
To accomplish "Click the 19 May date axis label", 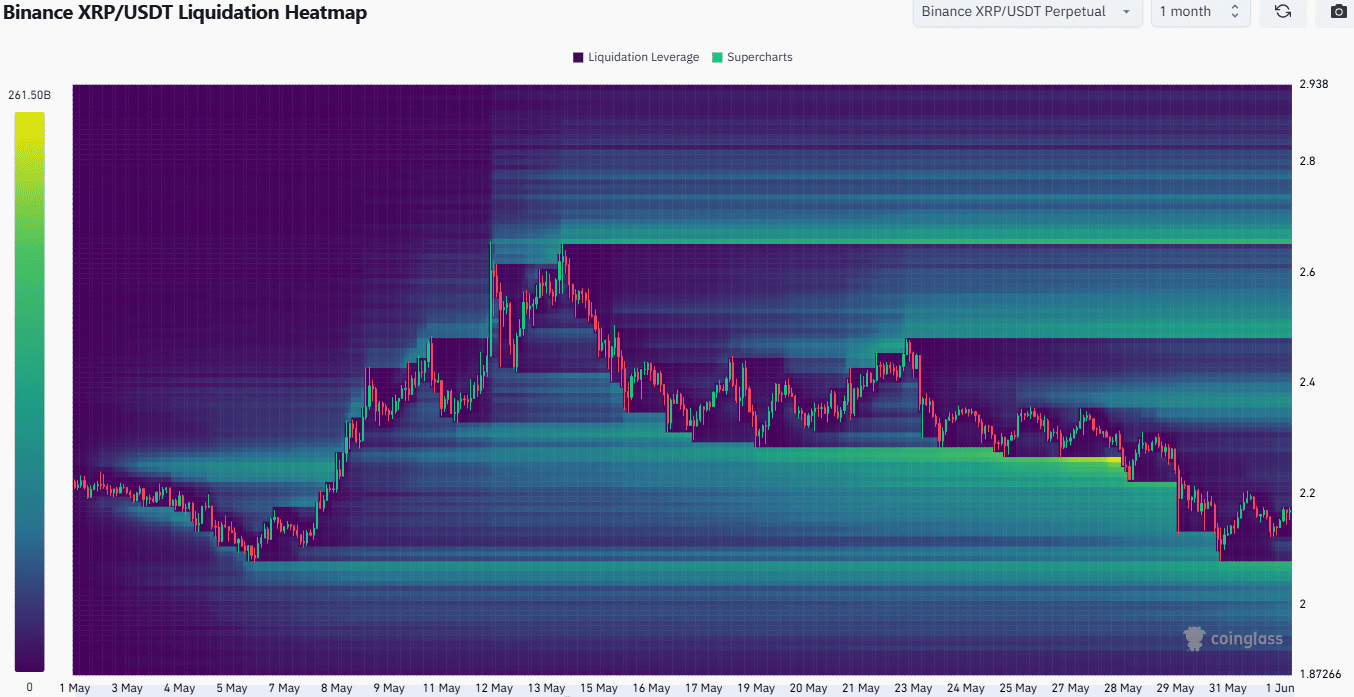I will tap(754, 688).
